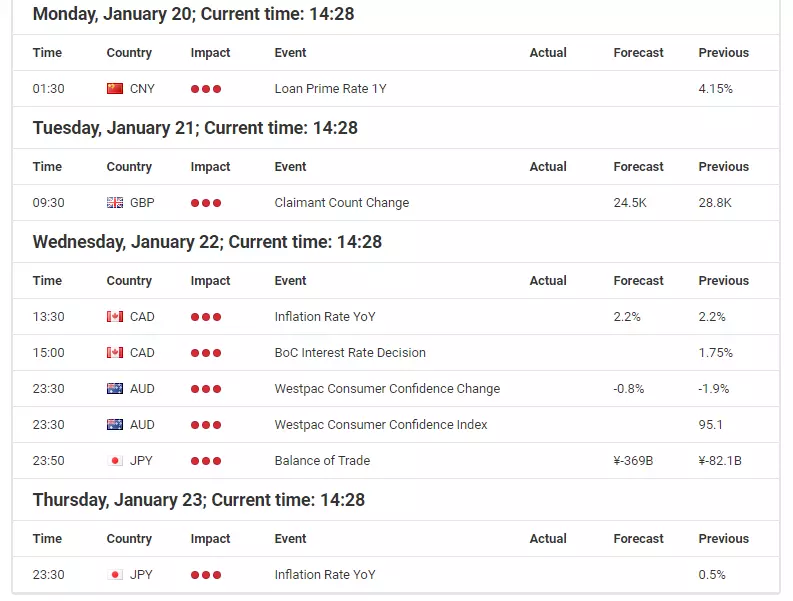This screenshot has width=793, height=601.
Task: Click the Monday, January 20 date heading
Action: point(193,14)
